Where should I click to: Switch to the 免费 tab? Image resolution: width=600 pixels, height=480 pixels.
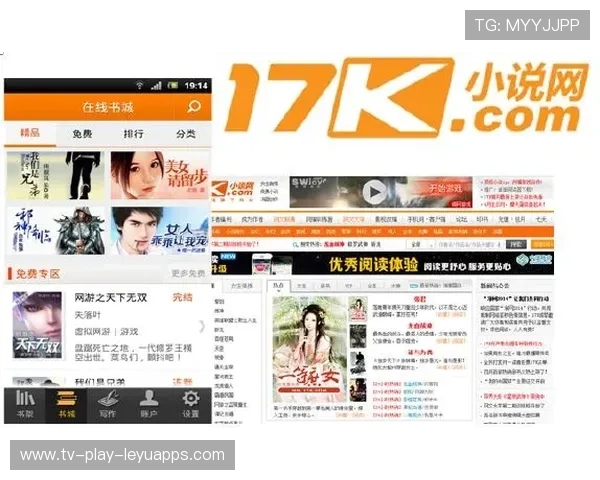[82, 134]
